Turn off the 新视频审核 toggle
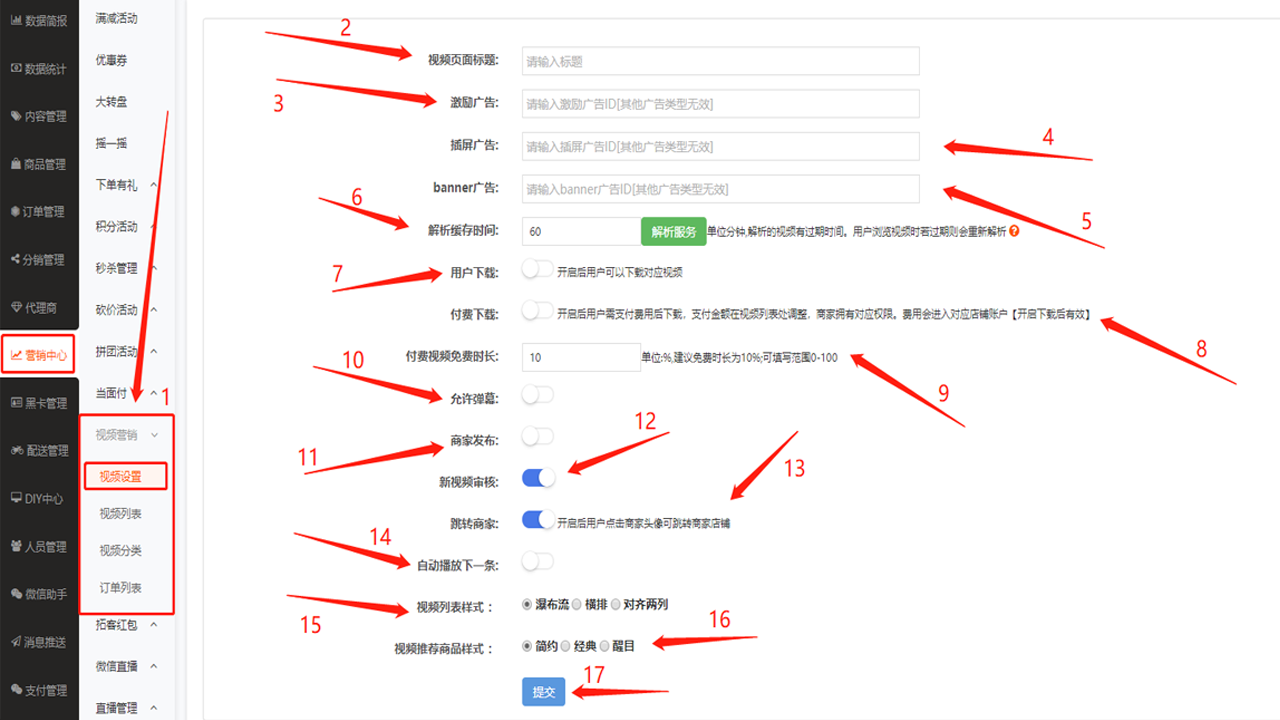1280x720 pixels. 538,478
